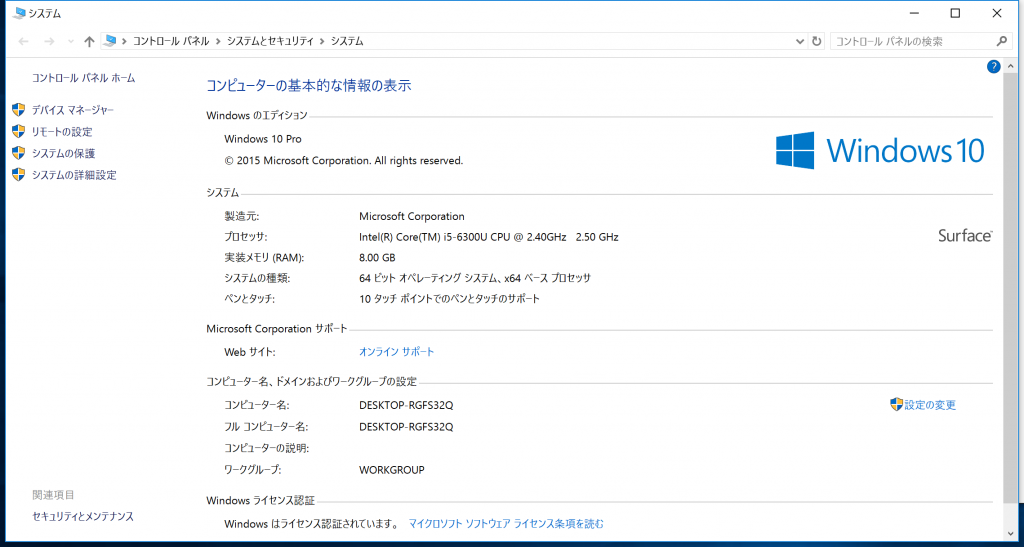Click the back navigation arrow
This screenshot has height=547, width=1024.
click(x=24, y=41)
